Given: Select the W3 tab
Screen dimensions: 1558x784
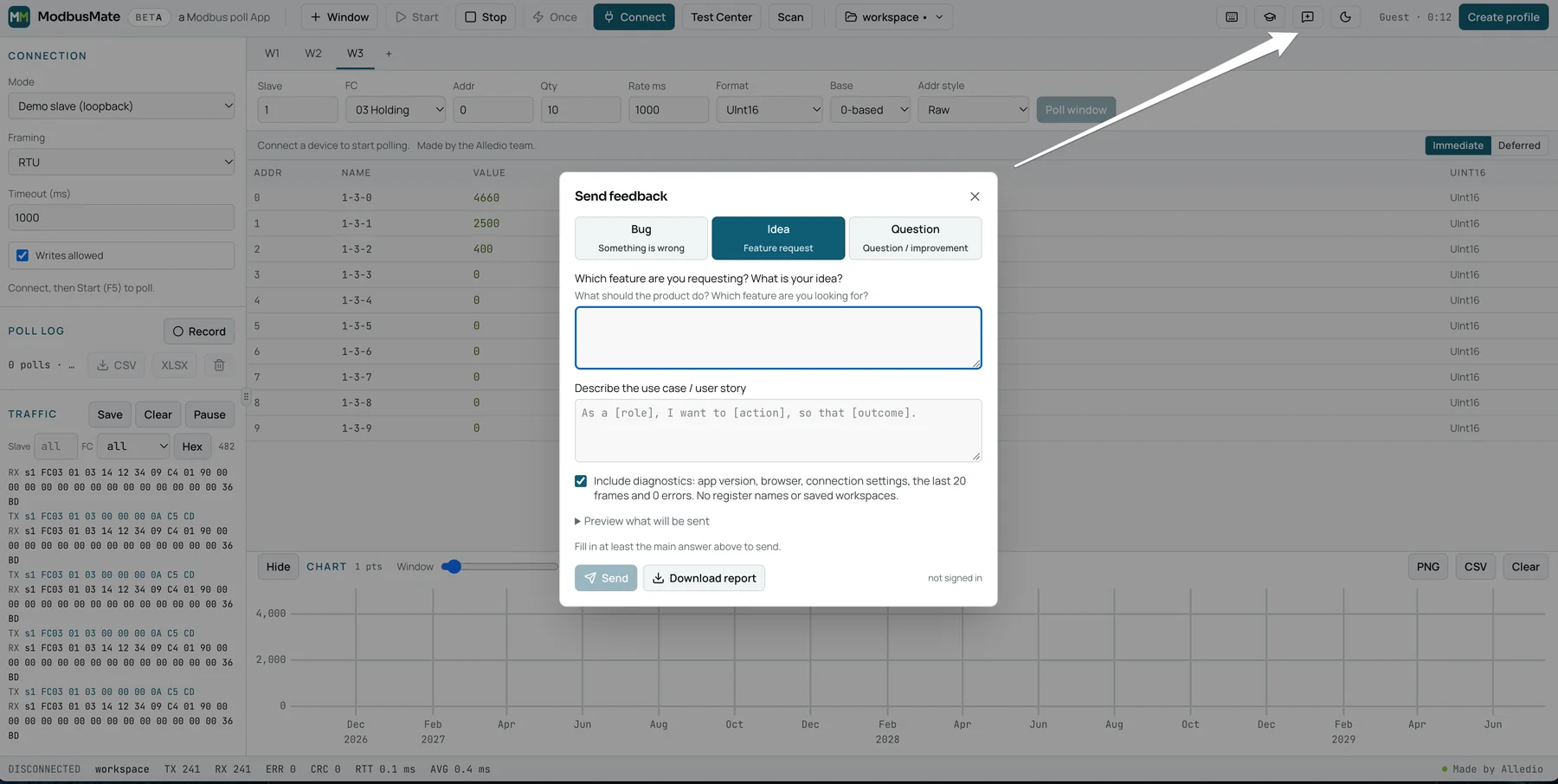Looking at the screenshot, I should point(355,54).
